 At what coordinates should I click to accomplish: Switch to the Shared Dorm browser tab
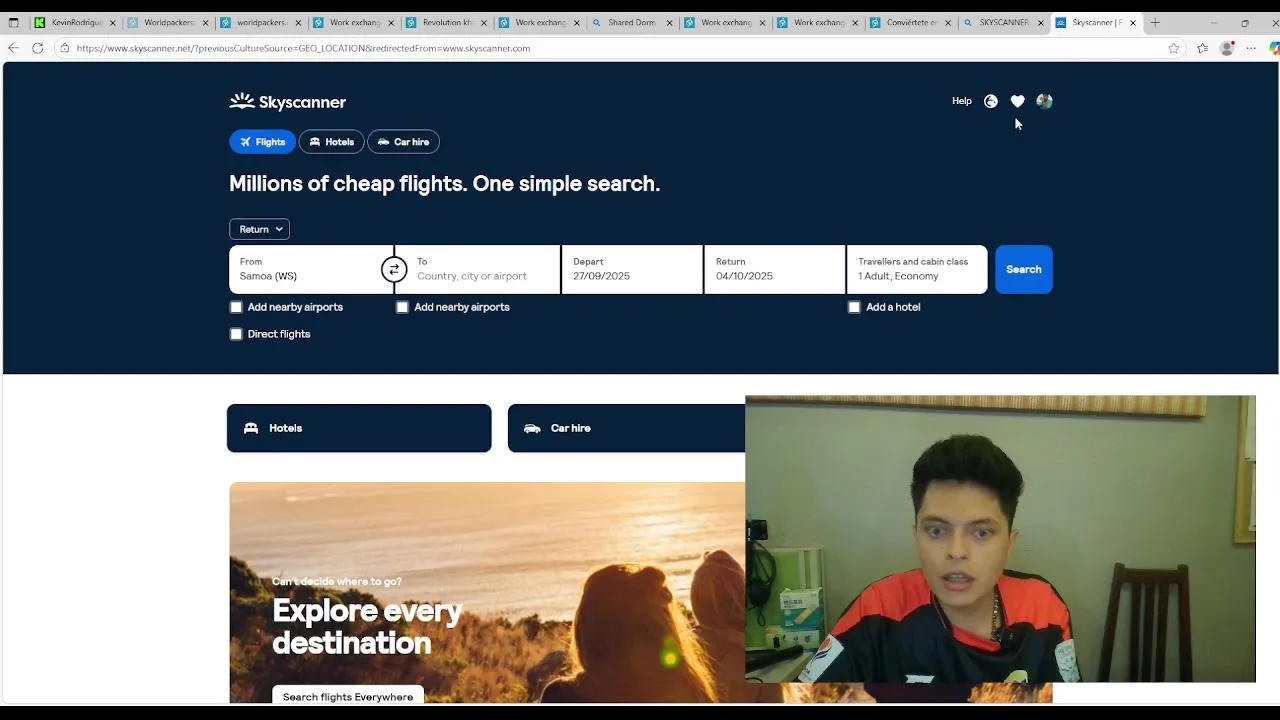[x=632, y=22]
